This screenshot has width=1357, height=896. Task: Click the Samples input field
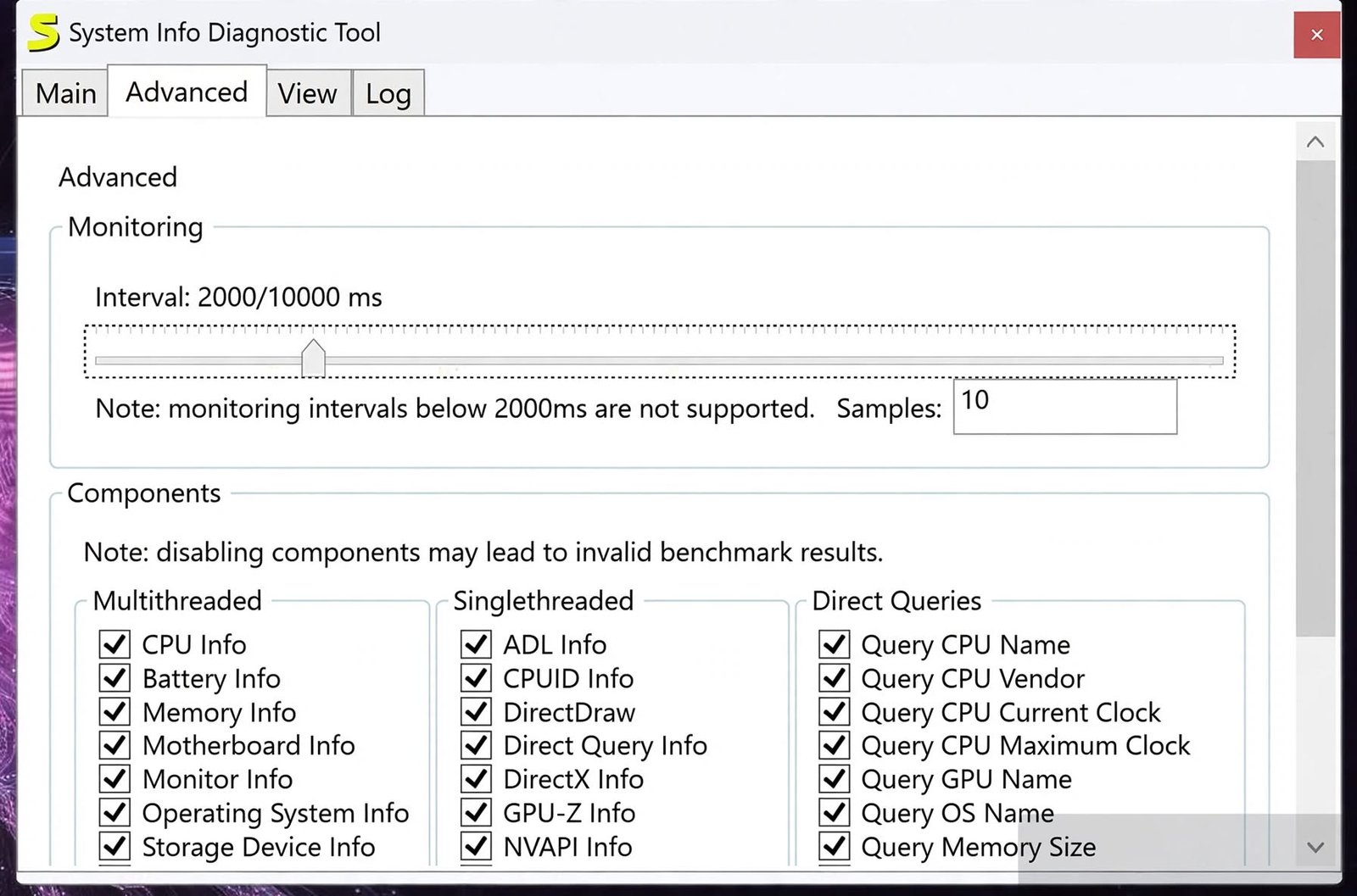pos(1064,406)
